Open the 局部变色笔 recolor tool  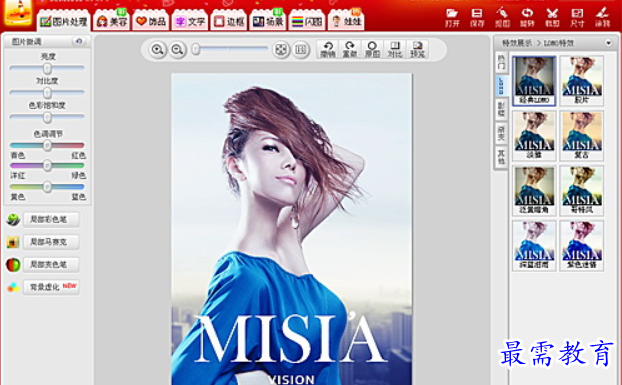(52, 264)
